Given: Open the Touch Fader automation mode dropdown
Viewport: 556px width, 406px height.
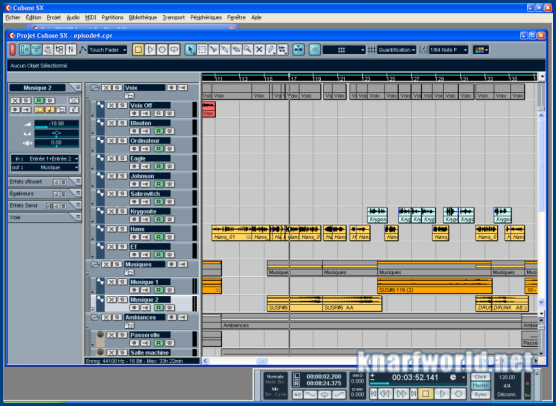Looking at the screenshot, I should (x=108, y=50).
